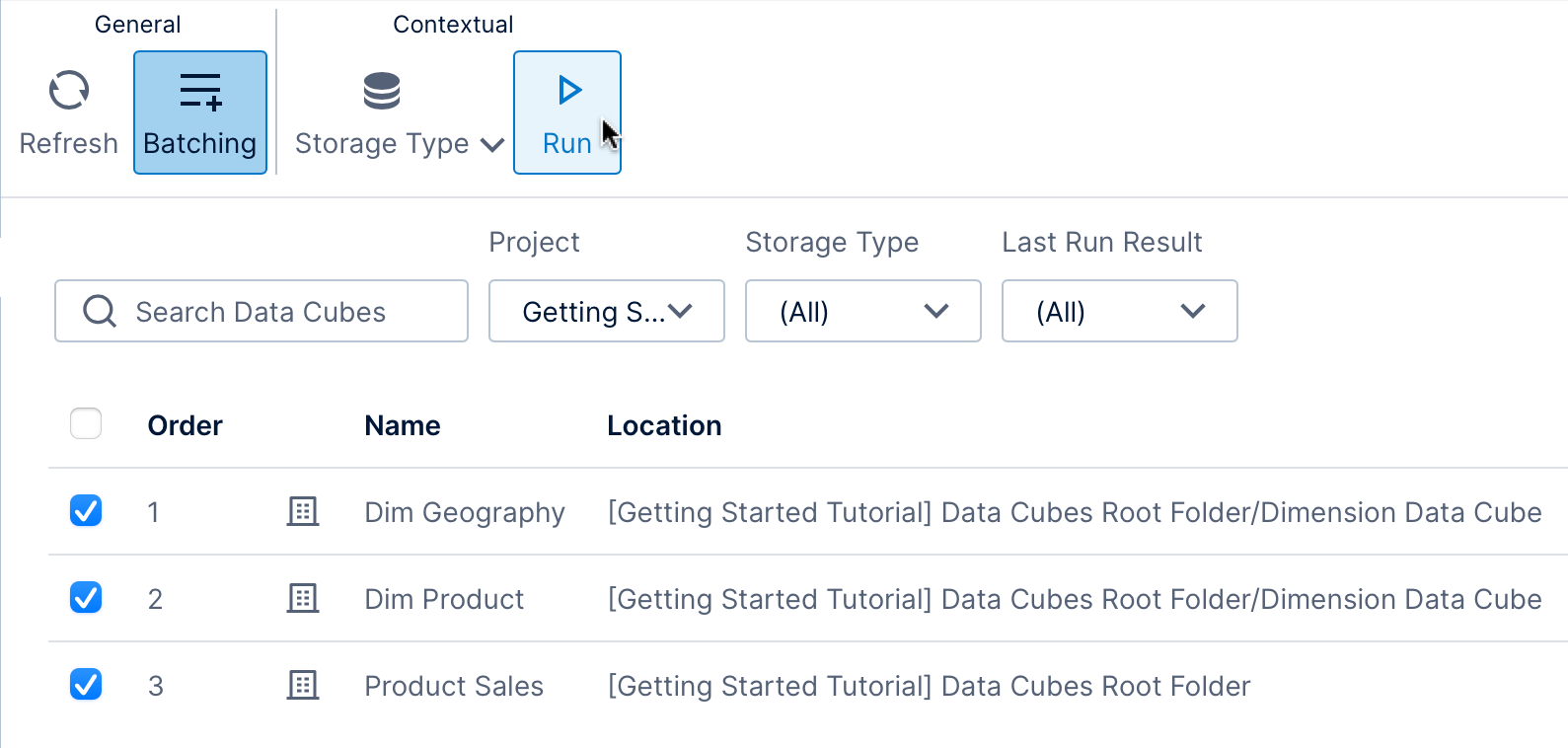The image size is (1568, 748).
Task: Click the Refresh icon in toolbar
Action: coord(69,91)
